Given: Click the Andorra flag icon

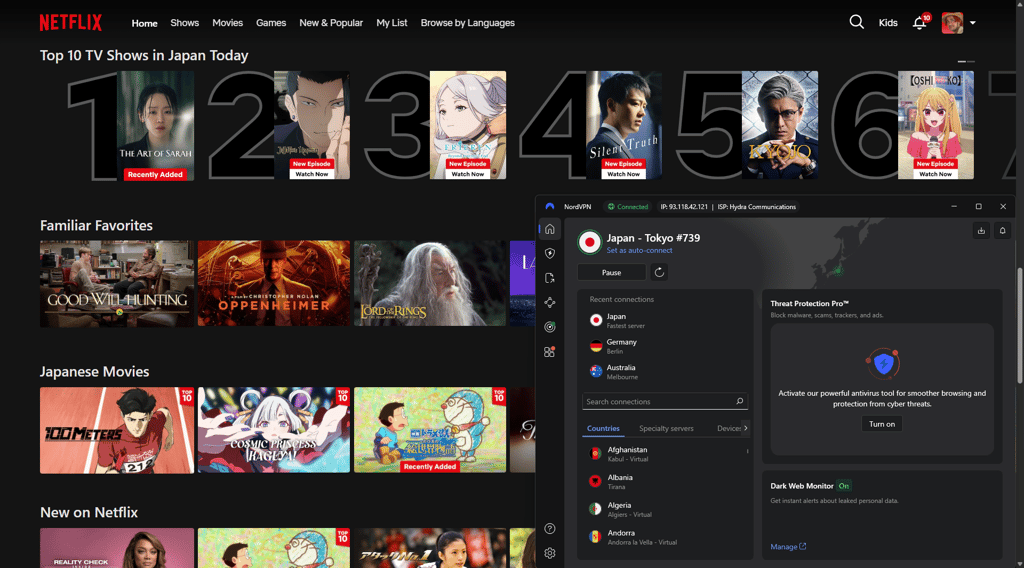Looking at the screenshot, I should click(595, 537).
